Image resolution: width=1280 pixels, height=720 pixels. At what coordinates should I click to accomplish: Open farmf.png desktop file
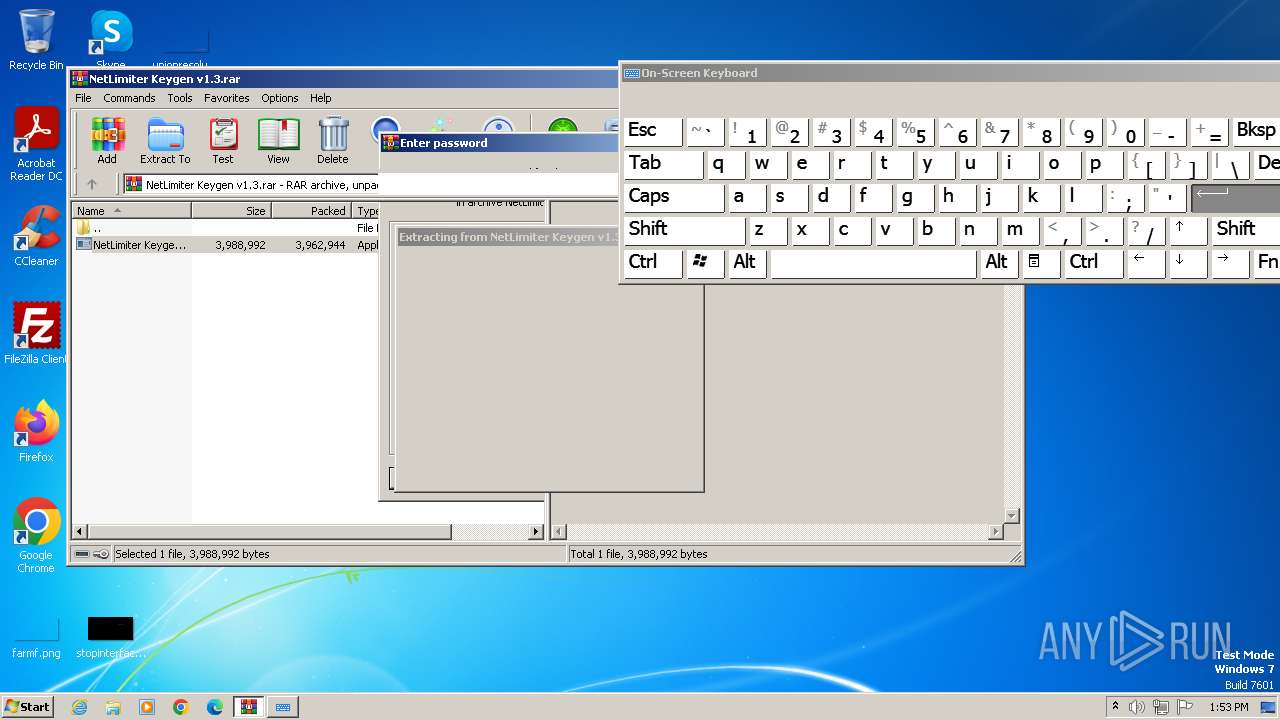pyautogui.click(x=36, y=638)
